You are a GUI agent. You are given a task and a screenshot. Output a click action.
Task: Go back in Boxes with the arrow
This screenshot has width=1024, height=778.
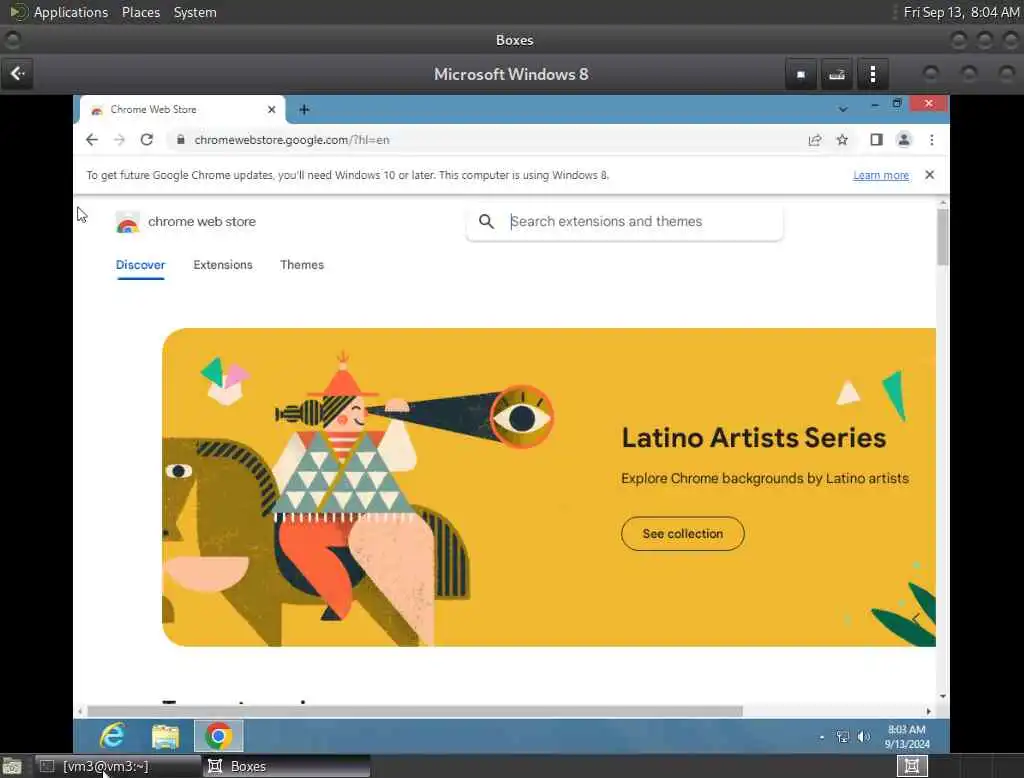click(x=18, y=74)
